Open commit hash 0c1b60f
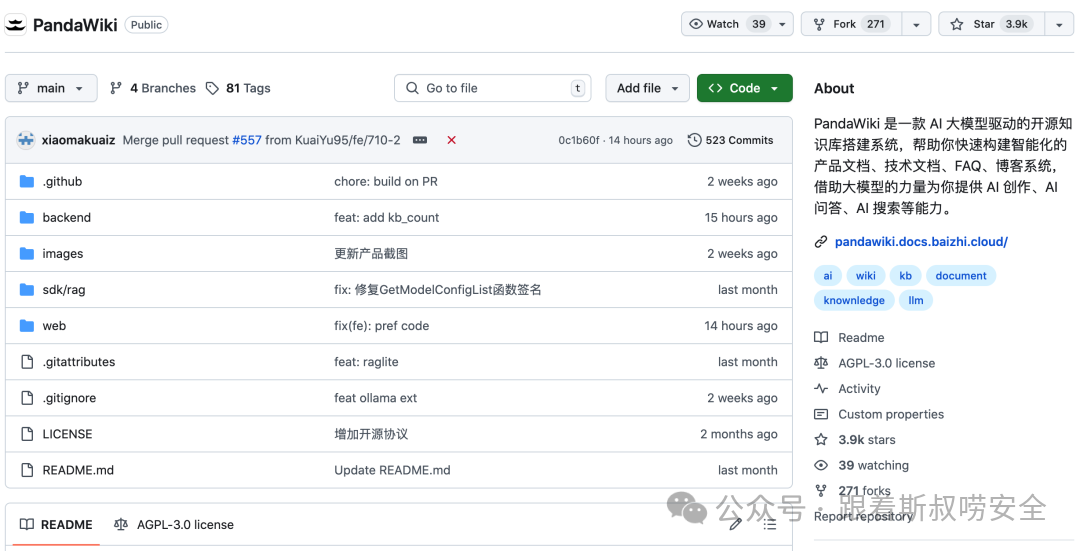 (579, 140)
